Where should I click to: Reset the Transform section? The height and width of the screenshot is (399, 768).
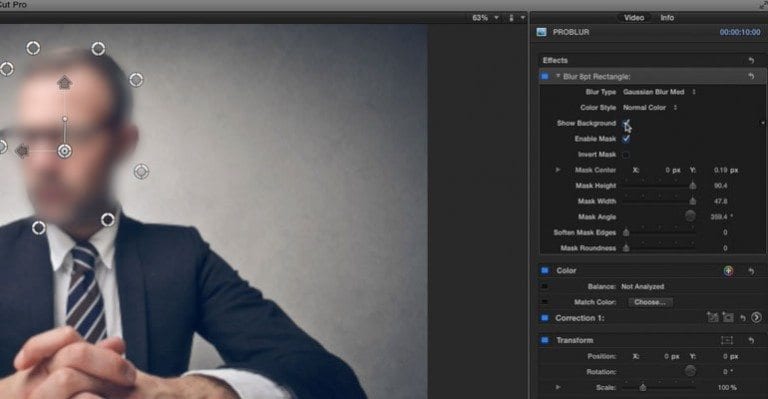(x=751, y=340)
